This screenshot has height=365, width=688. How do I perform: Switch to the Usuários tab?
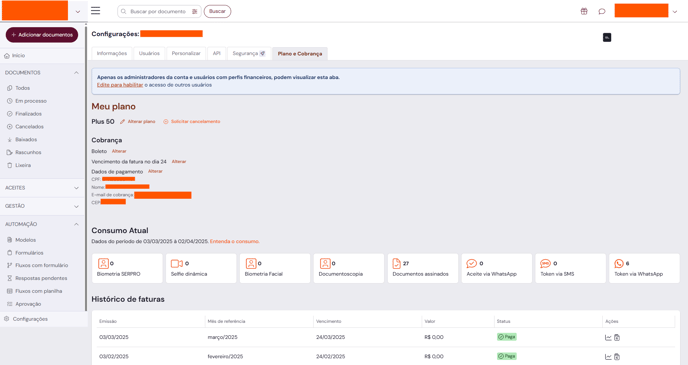(149, 54)
